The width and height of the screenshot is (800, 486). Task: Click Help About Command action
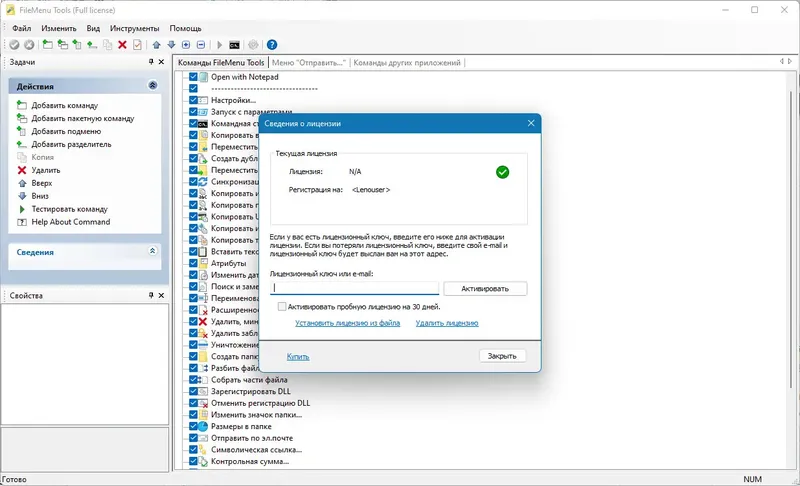click(x=70, y=222)
